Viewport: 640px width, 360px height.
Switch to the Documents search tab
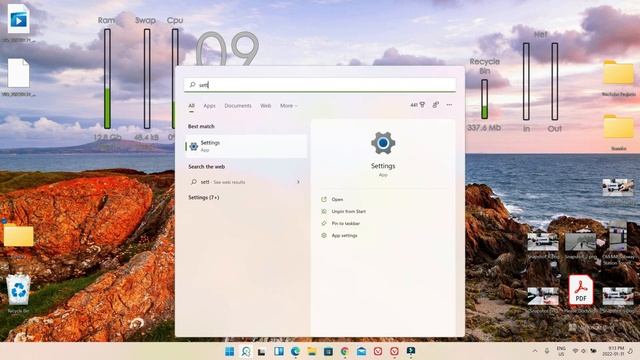coord(238,106)
